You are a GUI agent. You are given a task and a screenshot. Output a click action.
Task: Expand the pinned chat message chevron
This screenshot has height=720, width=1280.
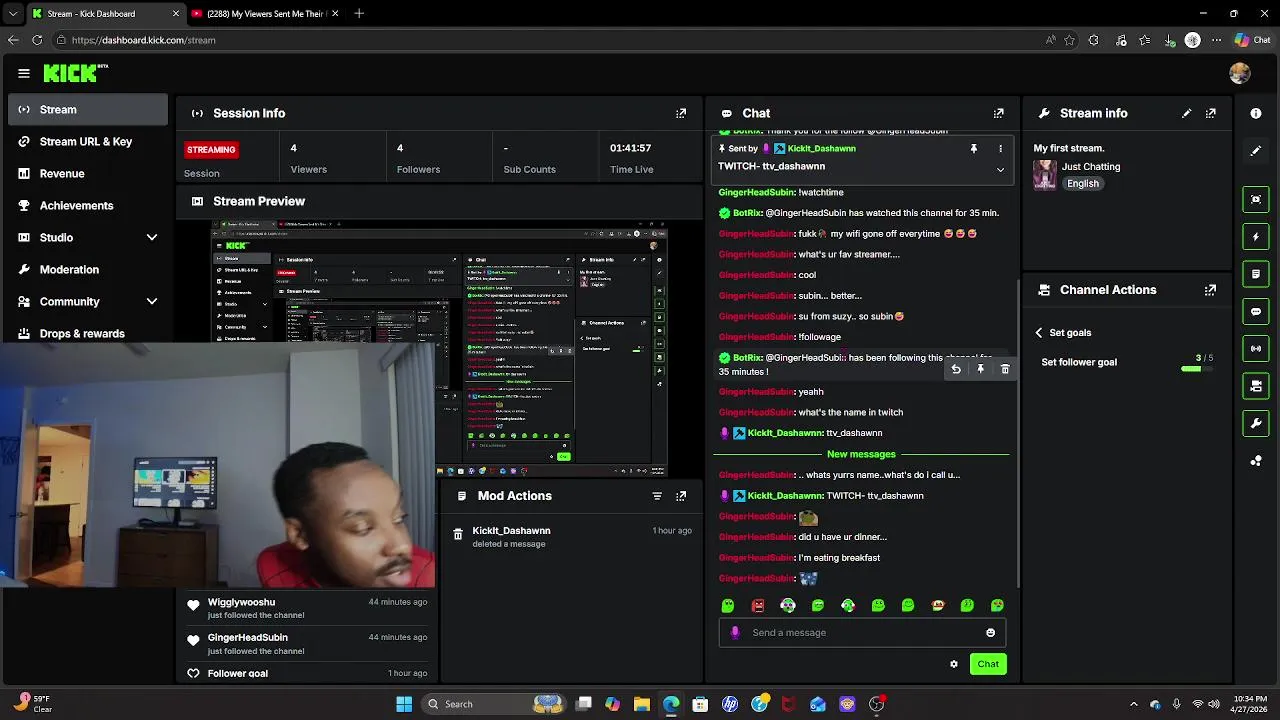1000,170
